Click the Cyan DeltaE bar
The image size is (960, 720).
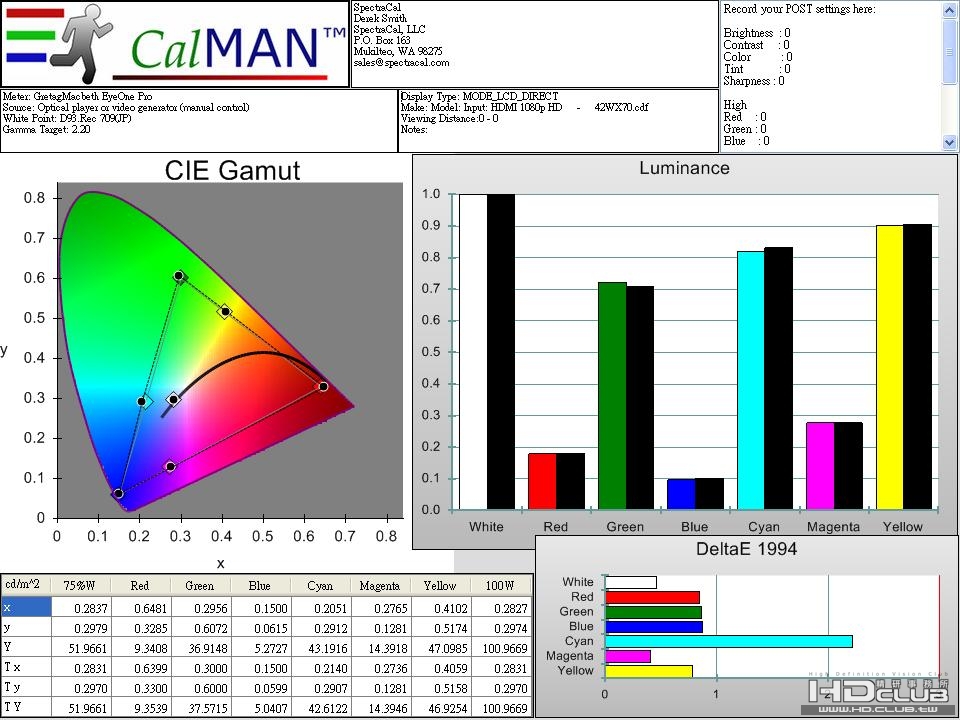click(x=729, y=641)
